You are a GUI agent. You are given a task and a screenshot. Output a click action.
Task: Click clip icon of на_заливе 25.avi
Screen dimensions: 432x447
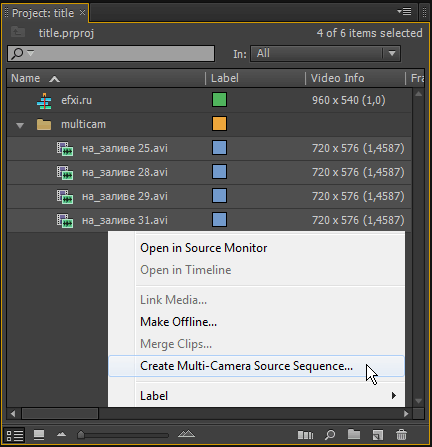(65, 149)
